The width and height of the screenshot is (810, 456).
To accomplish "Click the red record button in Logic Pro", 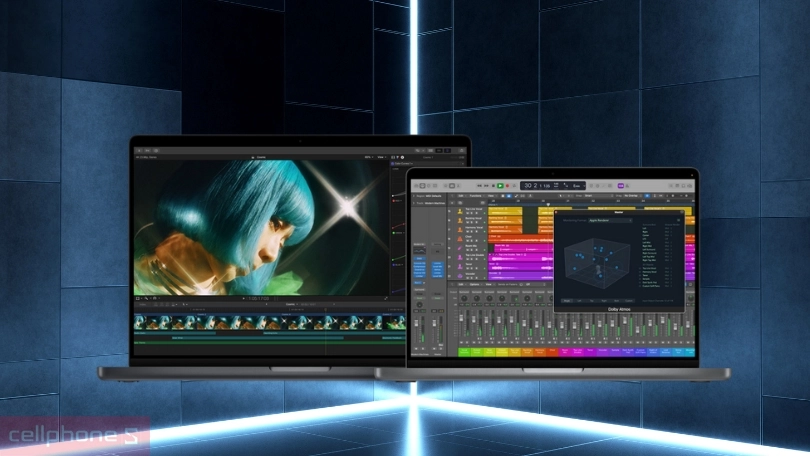I will point(507,186).
